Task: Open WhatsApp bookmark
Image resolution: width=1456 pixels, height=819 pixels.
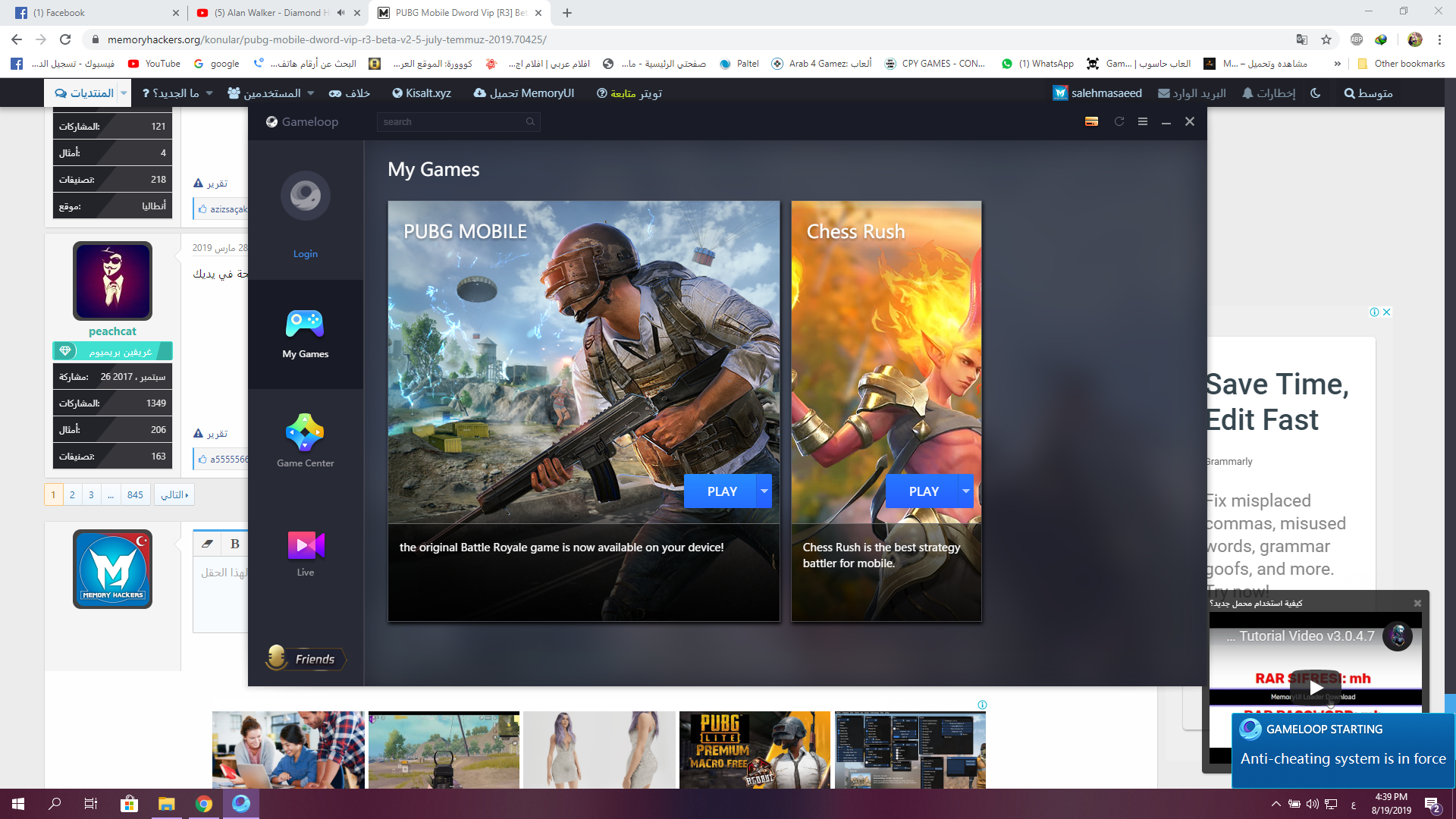Action: click(x=1037, y=64)
